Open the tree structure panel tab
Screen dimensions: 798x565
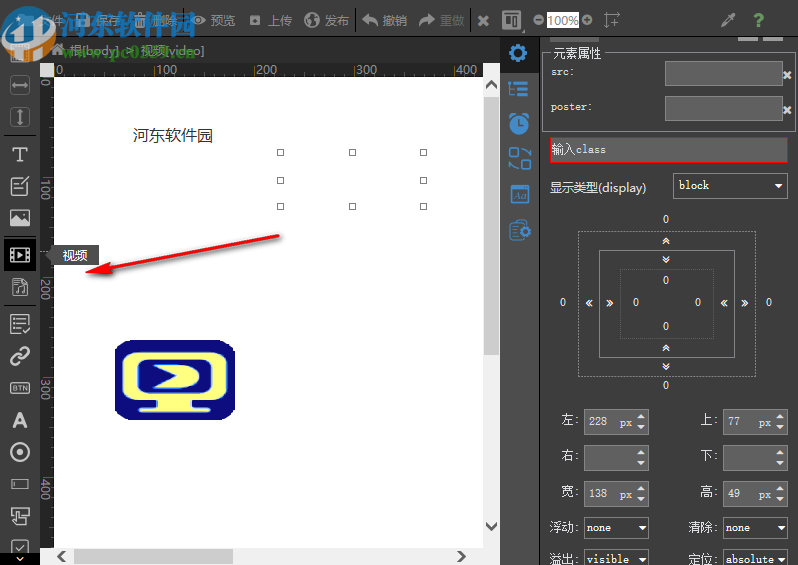point(518,89)
